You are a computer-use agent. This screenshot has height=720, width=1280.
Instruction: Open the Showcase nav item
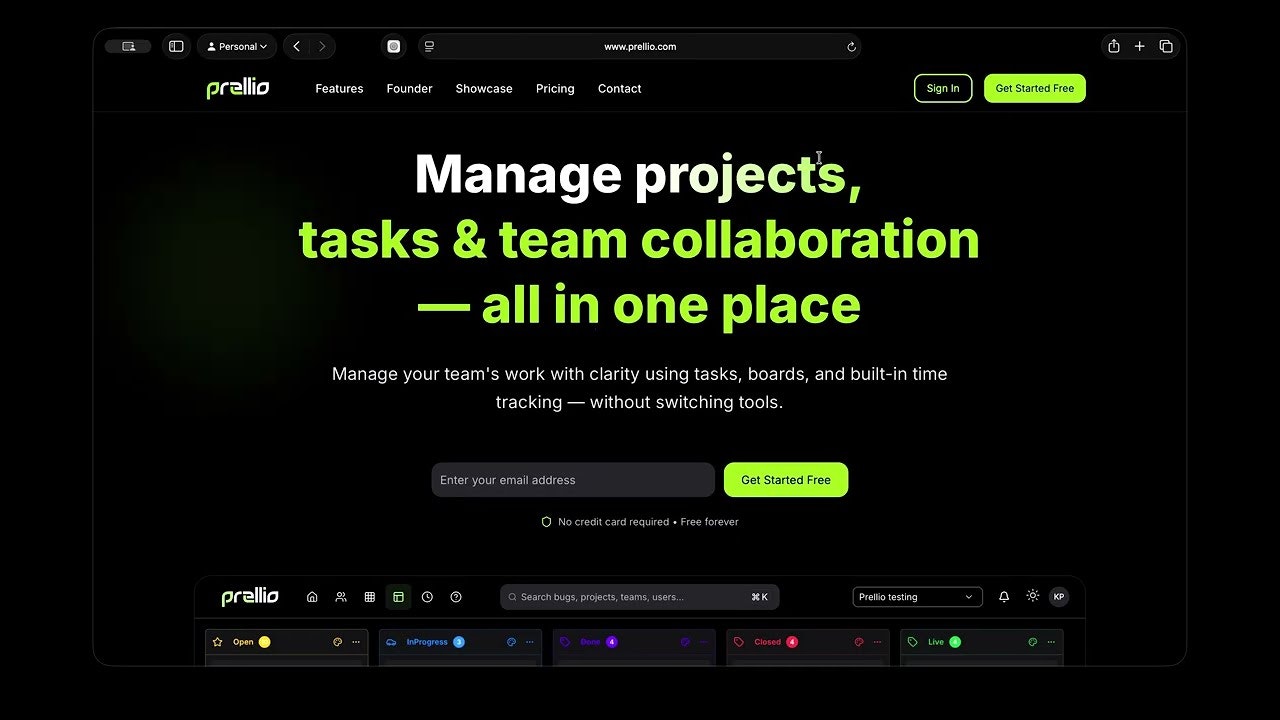point(484,88)
